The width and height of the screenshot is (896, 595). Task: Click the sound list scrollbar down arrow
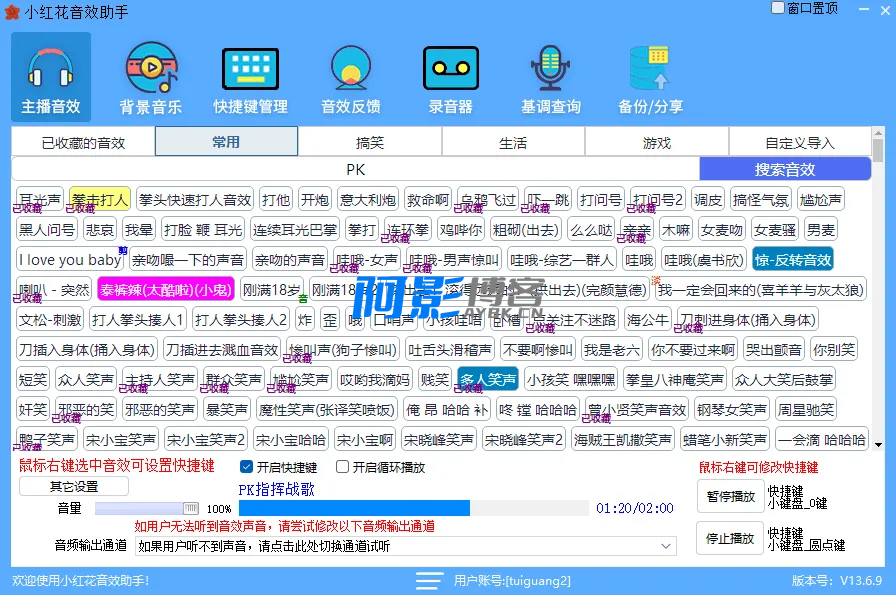pyautogui.click(x=878, y=444)
